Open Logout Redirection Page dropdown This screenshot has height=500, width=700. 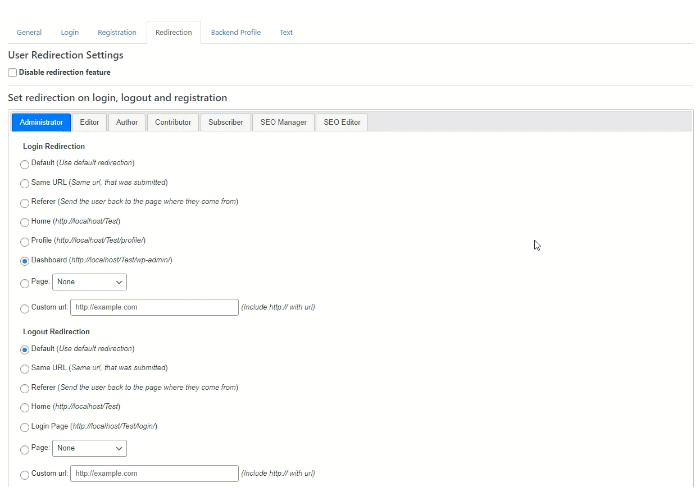pyautogui.click(x=89, y=448)
